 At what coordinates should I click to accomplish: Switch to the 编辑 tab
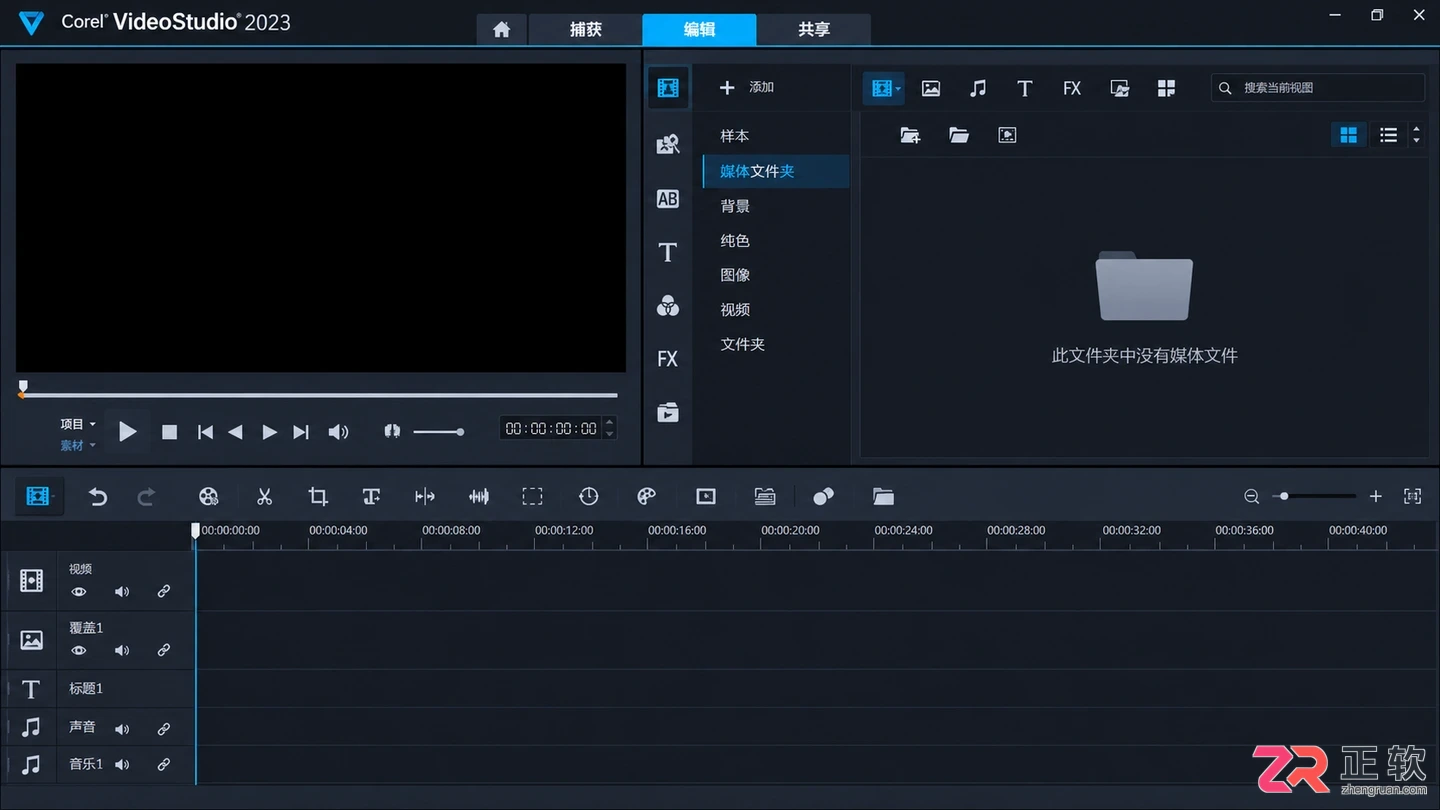coord(699,30)
